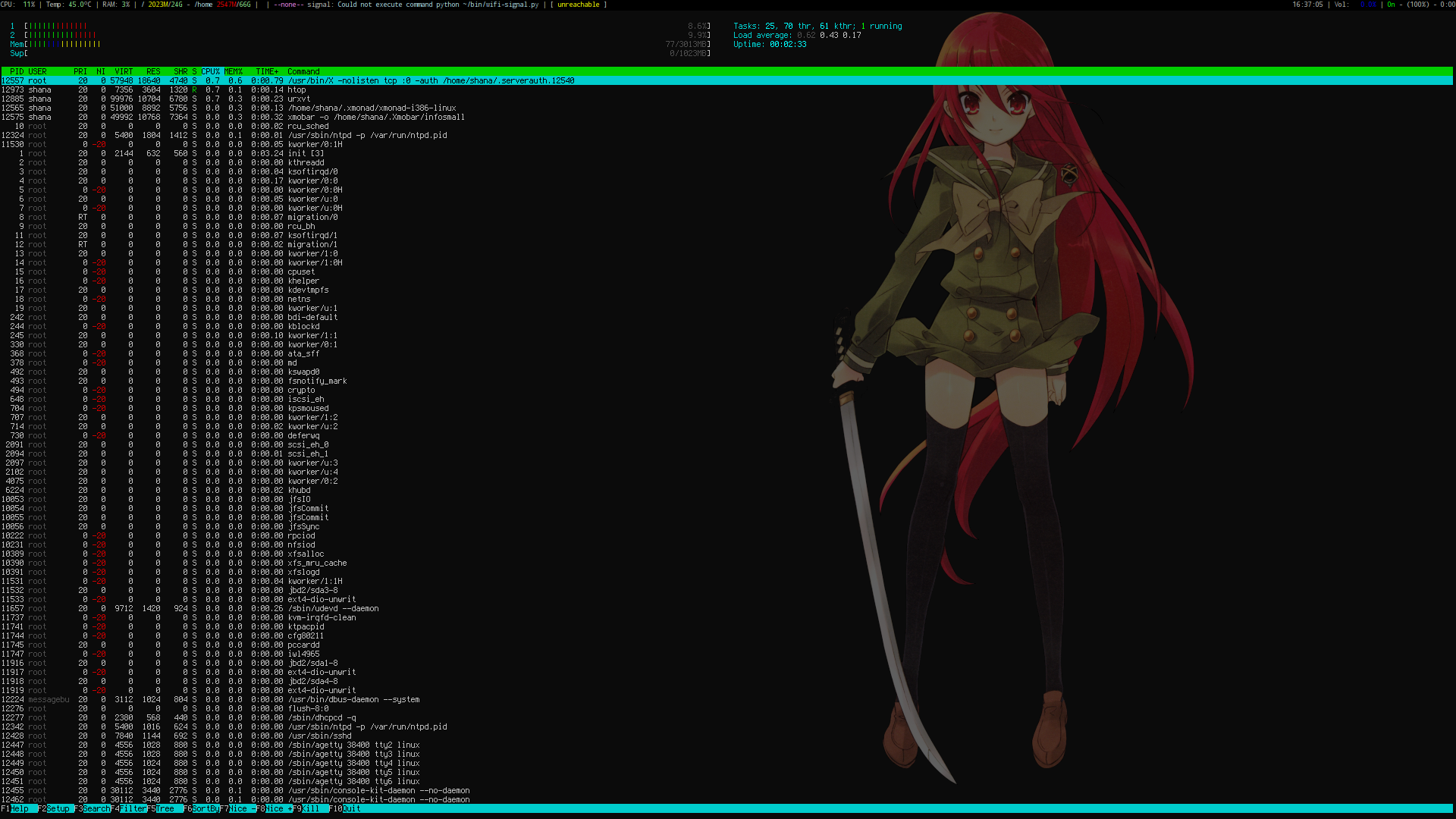Click Nice + to raise niceness
This screenshot has width=1456, height=819.
point(274,808)
